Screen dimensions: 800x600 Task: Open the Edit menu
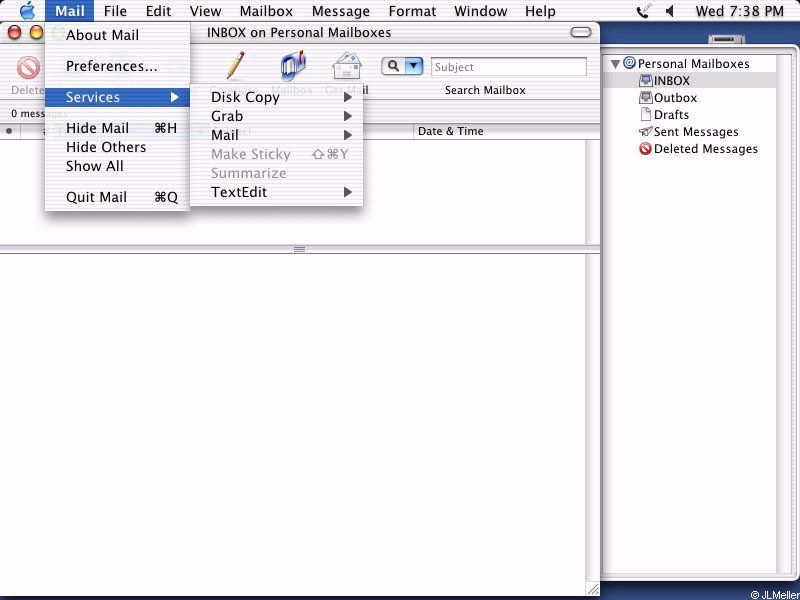(158, 11)
